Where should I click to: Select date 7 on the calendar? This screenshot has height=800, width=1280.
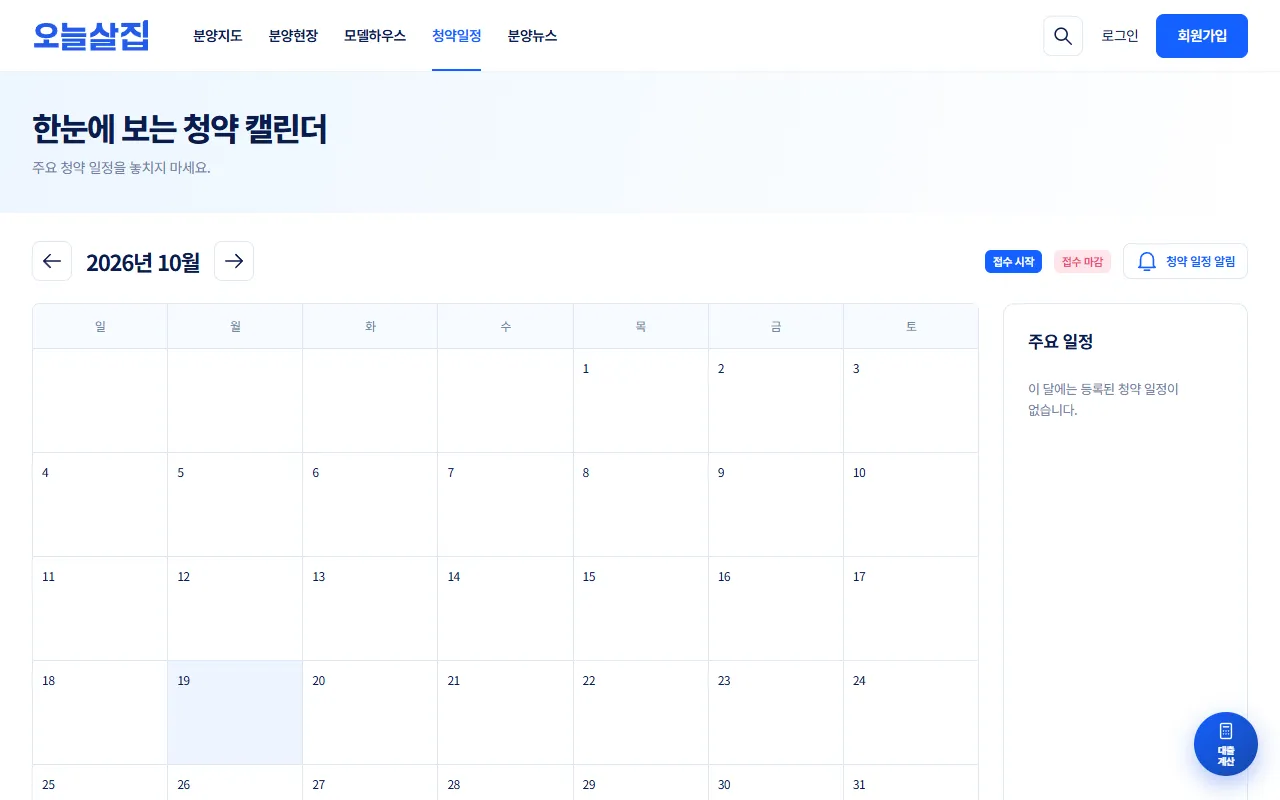(505, 504)
